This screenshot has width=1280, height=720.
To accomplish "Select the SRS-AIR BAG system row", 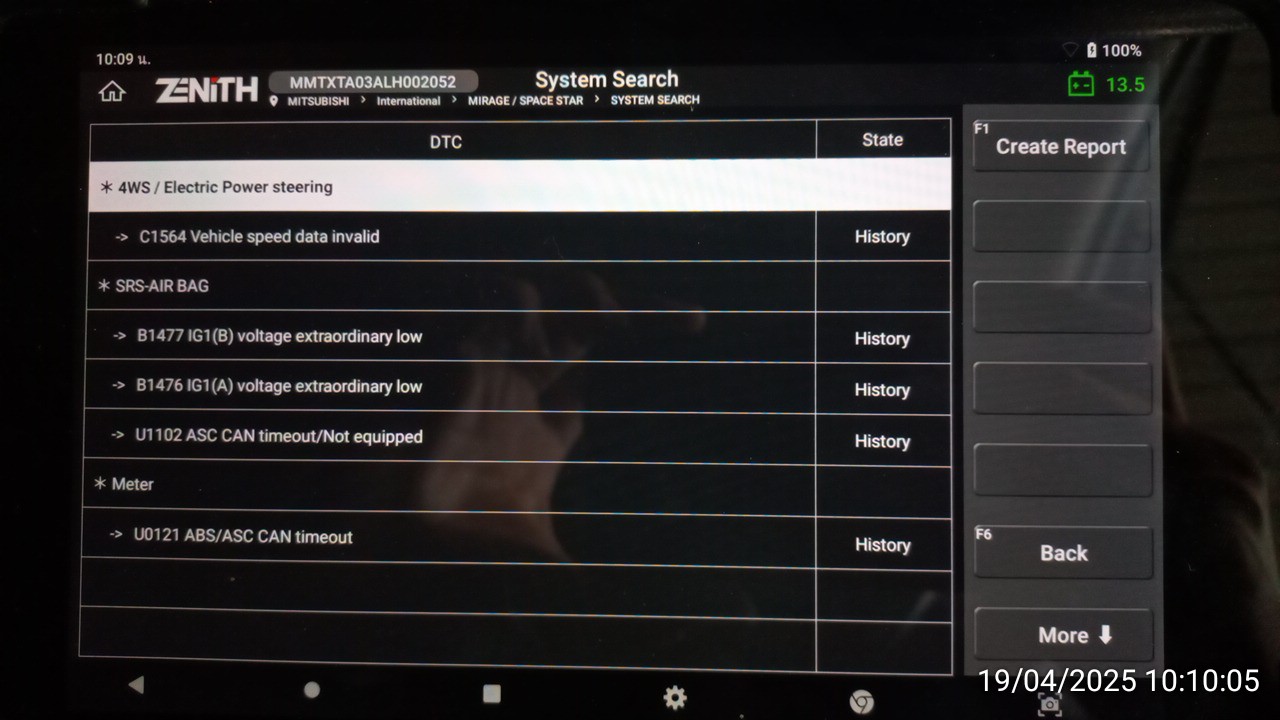I will (x=452, y=286).
